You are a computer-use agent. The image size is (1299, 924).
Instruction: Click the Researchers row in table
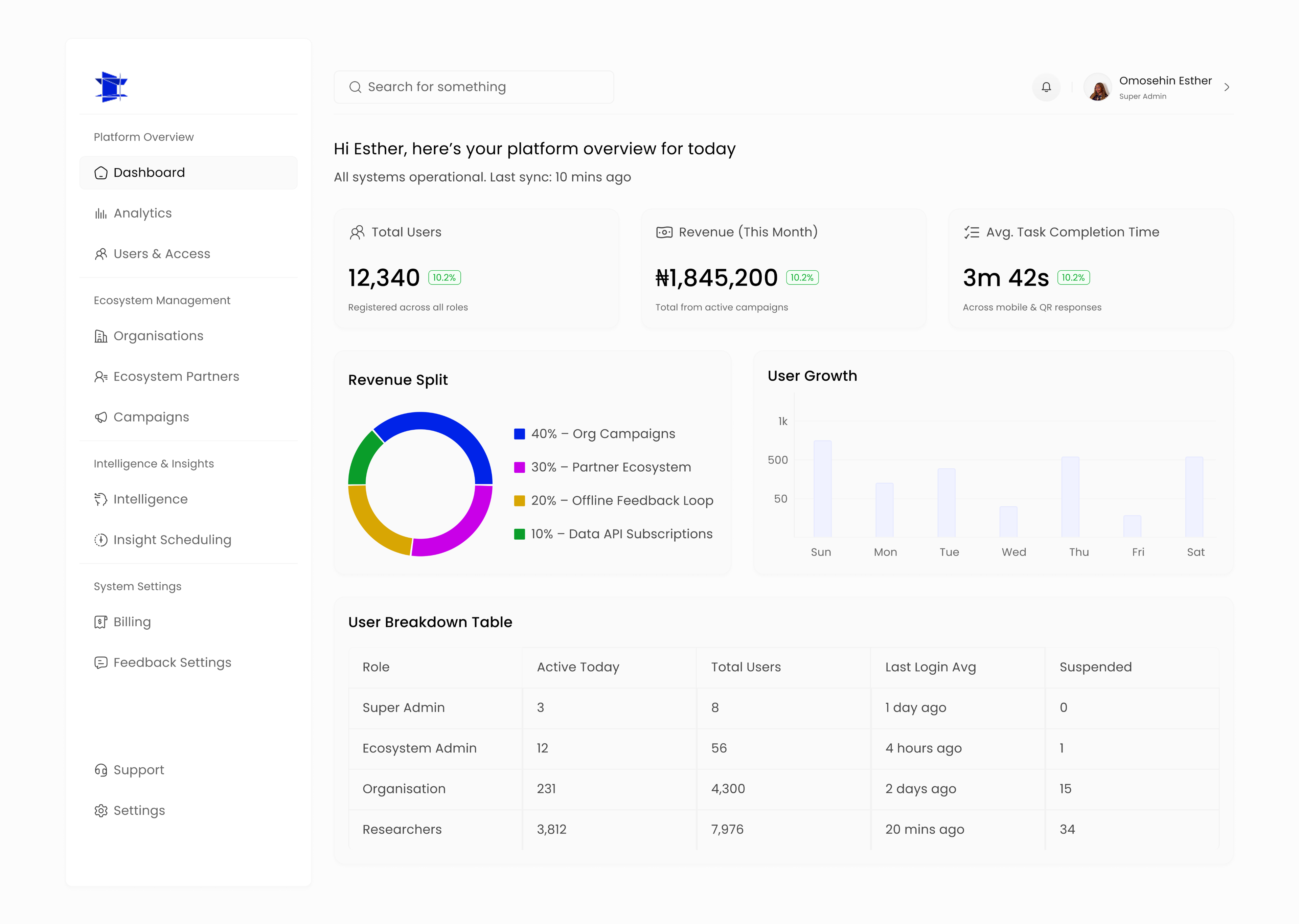click(x=402, y=829)
